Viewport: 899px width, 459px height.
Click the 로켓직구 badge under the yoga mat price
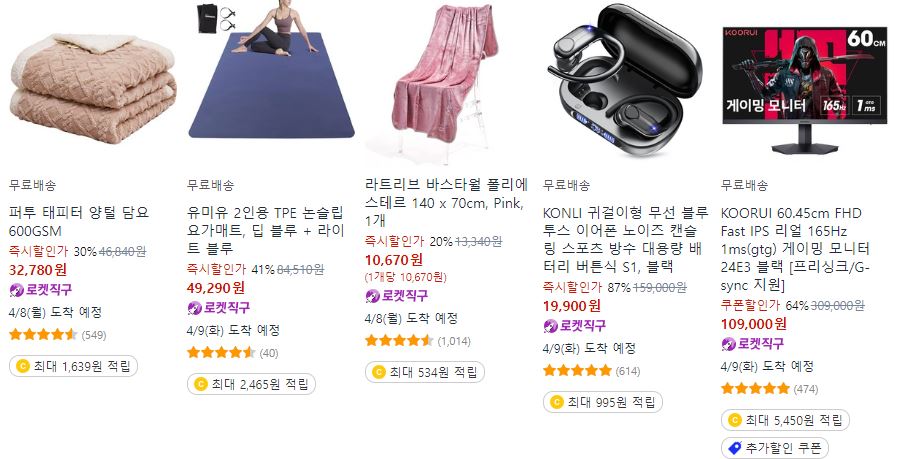(218, 308)
